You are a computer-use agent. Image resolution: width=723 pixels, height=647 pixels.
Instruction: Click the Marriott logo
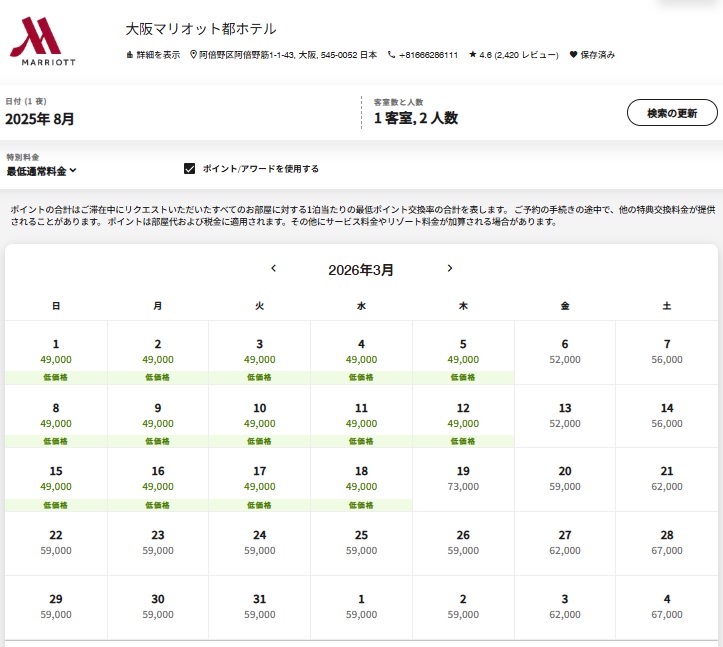click(x=42, y=42)
